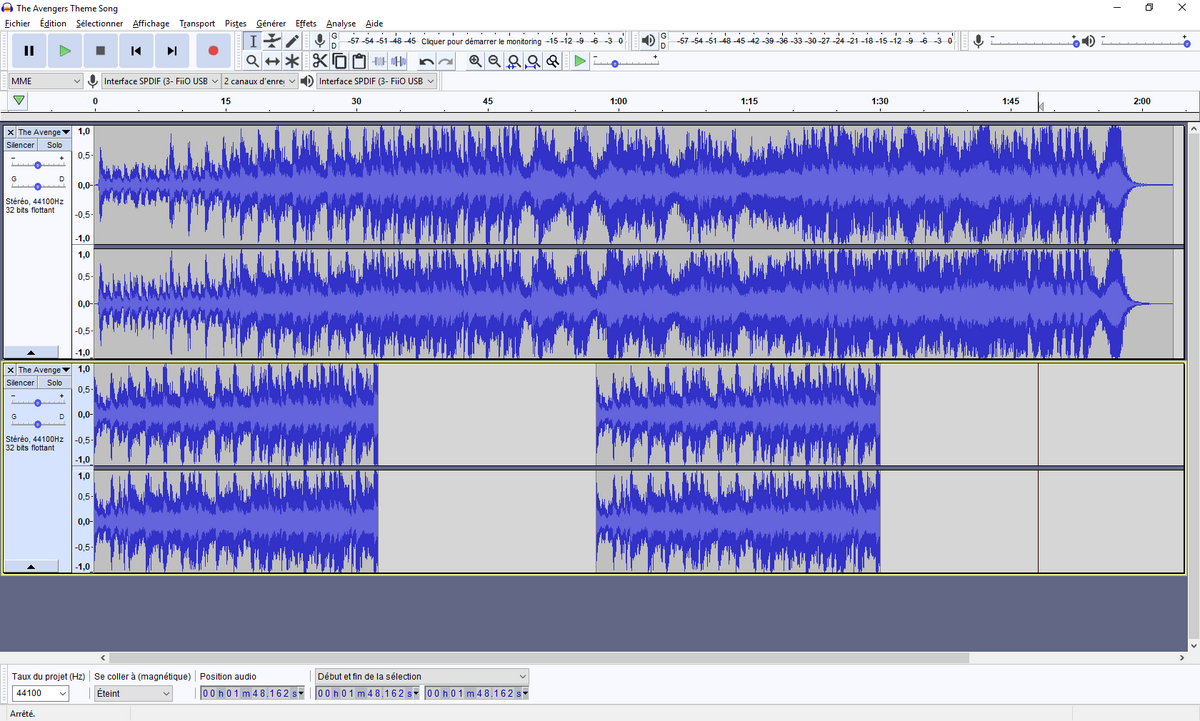Paste from the clipboard using the Paste icon
Image resolution: width=1200 pixels, height=721 pixels.
pyautogui.click(x=358, y=61)
